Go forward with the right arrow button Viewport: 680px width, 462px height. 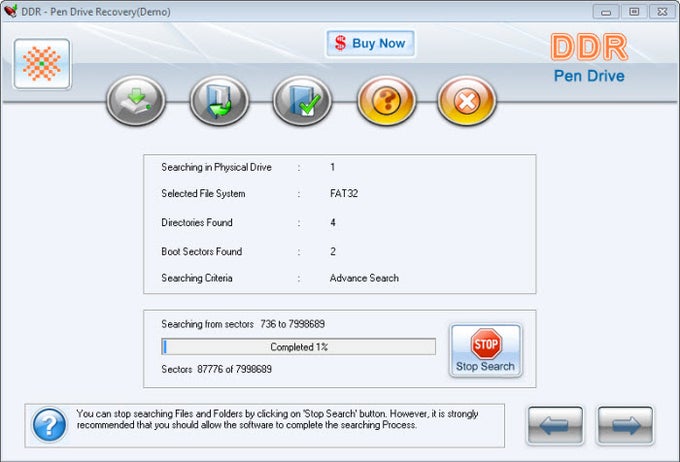625,426
